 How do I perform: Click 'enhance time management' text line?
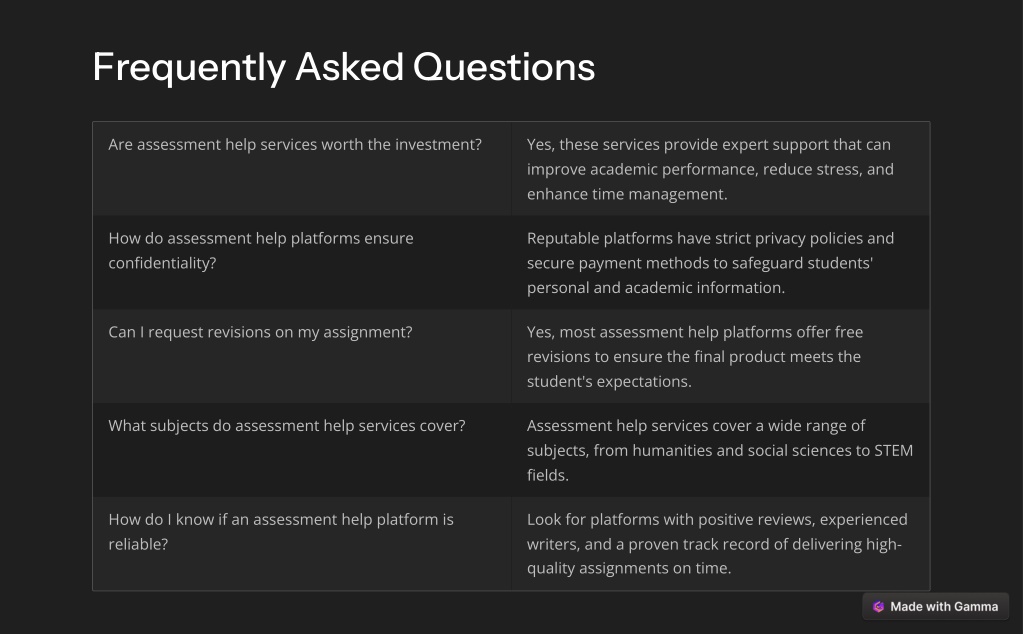coord(627,194)
